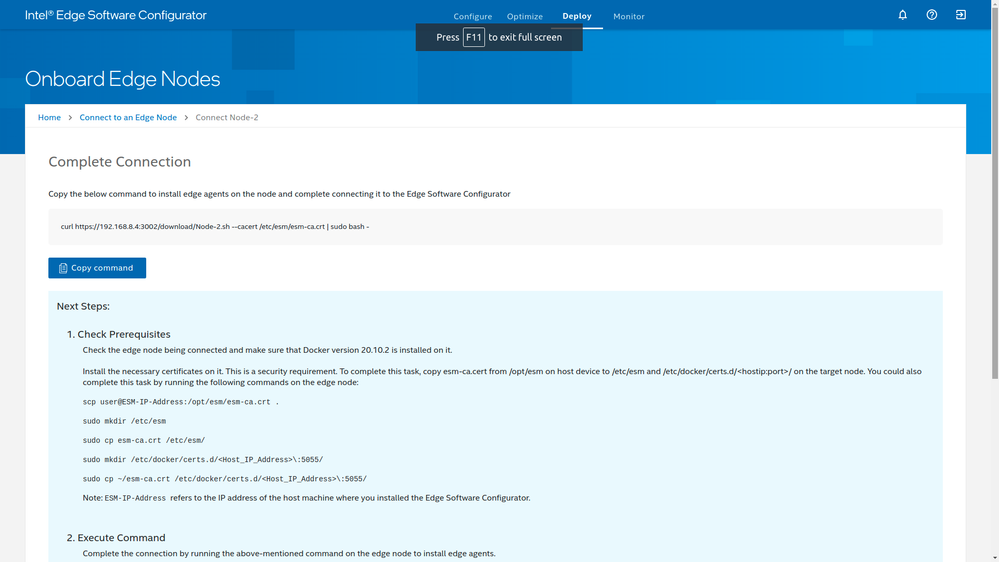The width and height of the screenshot is (999, 562).
Task: Go to Home breadcrumb link
Action: click(x=49, y=117)
